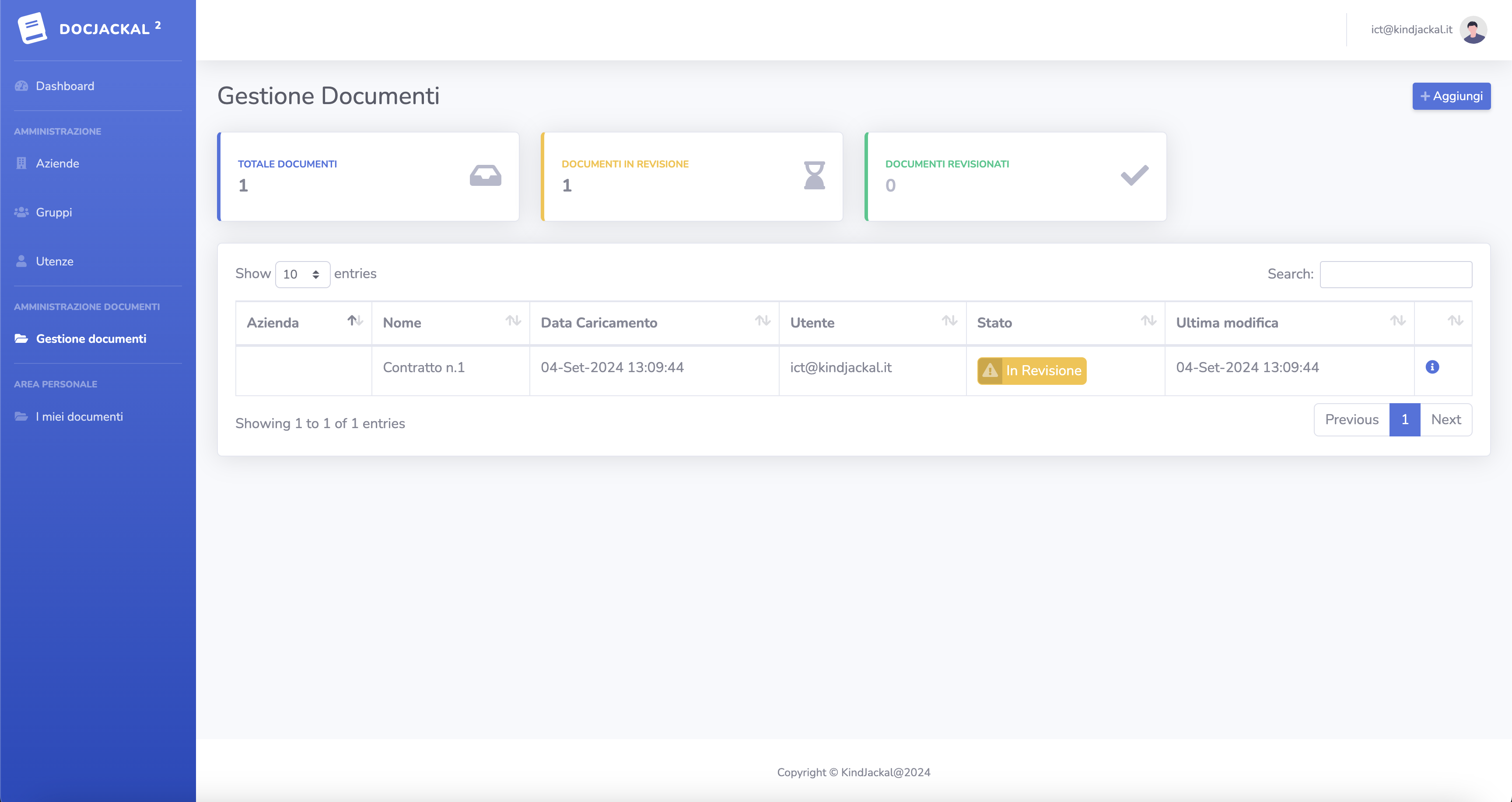Click the hourglass icon in Documenti in Revisione card
The height and width of the screenshot is (802, 1512).
[x=815, y=175]
